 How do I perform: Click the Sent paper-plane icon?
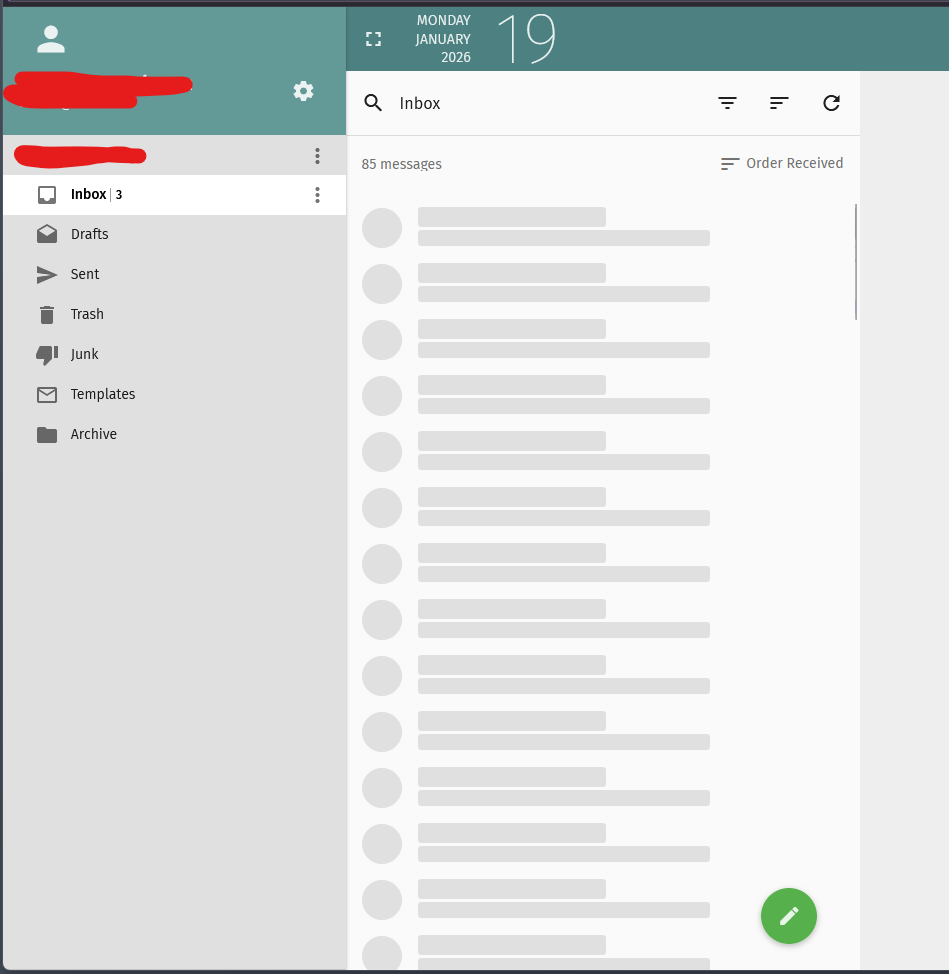click(47, 275)
